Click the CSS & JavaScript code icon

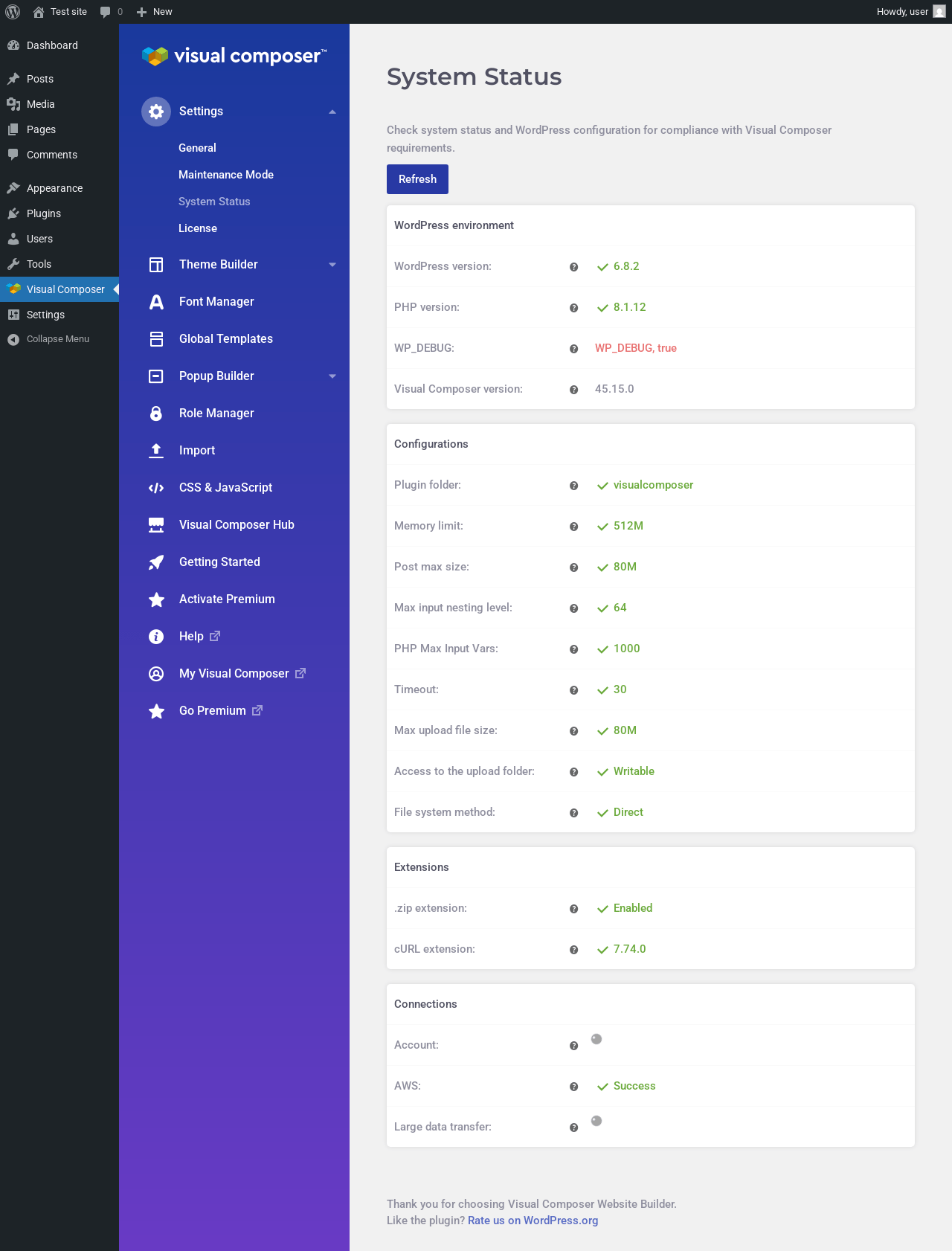pos(156,488)
